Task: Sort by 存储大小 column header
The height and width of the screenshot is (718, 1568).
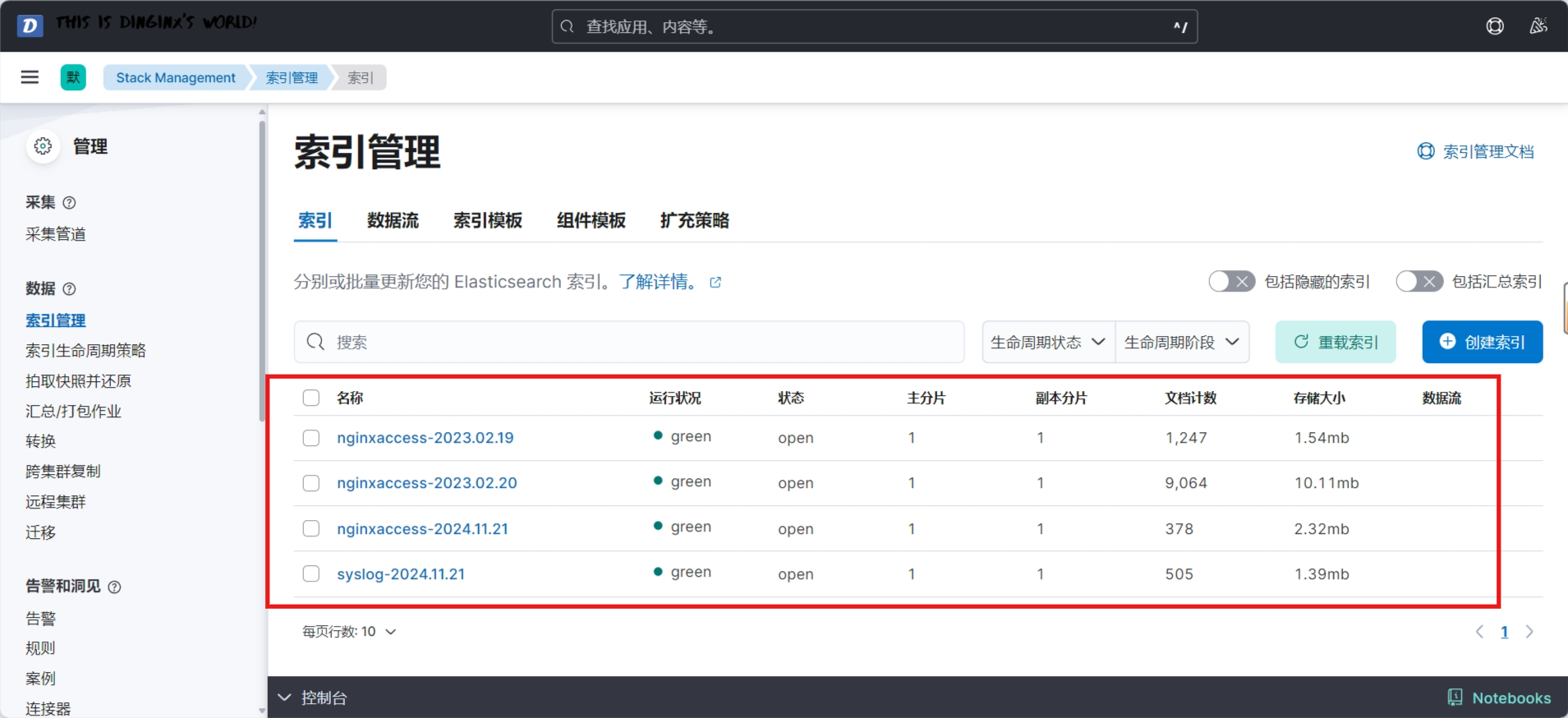Action: click(x=1319, y=398)
